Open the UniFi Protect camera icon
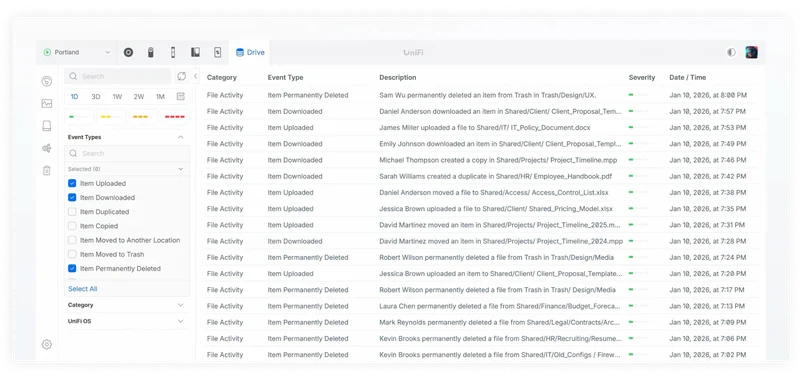800x373 pixels. [151, 52]
